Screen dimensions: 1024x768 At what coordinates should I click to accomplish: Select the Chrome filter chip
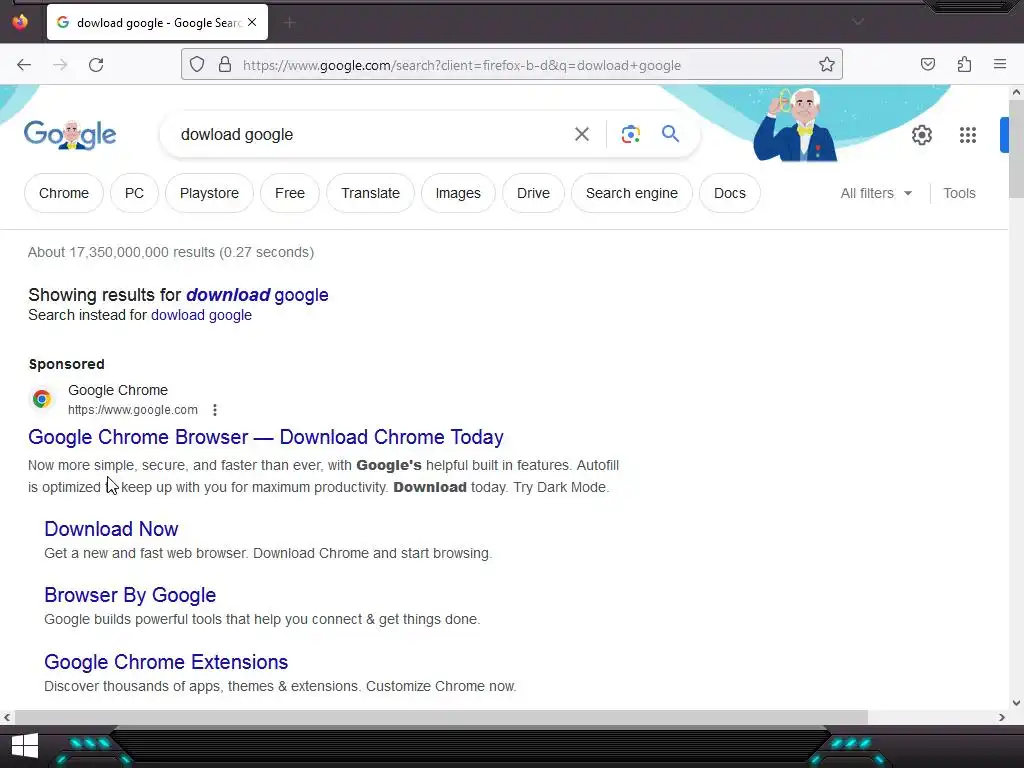(x=63, y=193)
